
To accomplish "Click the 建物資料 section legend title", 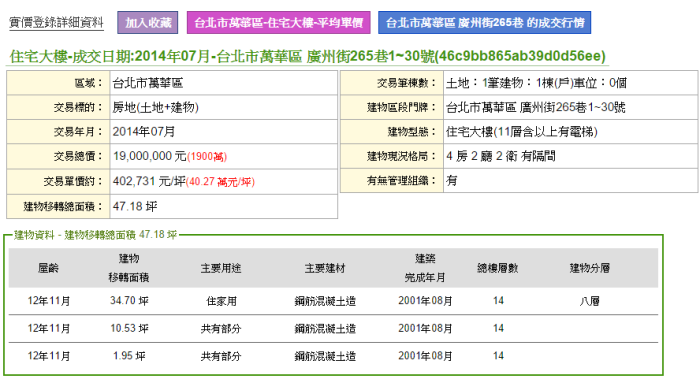I will pos(95,235).
